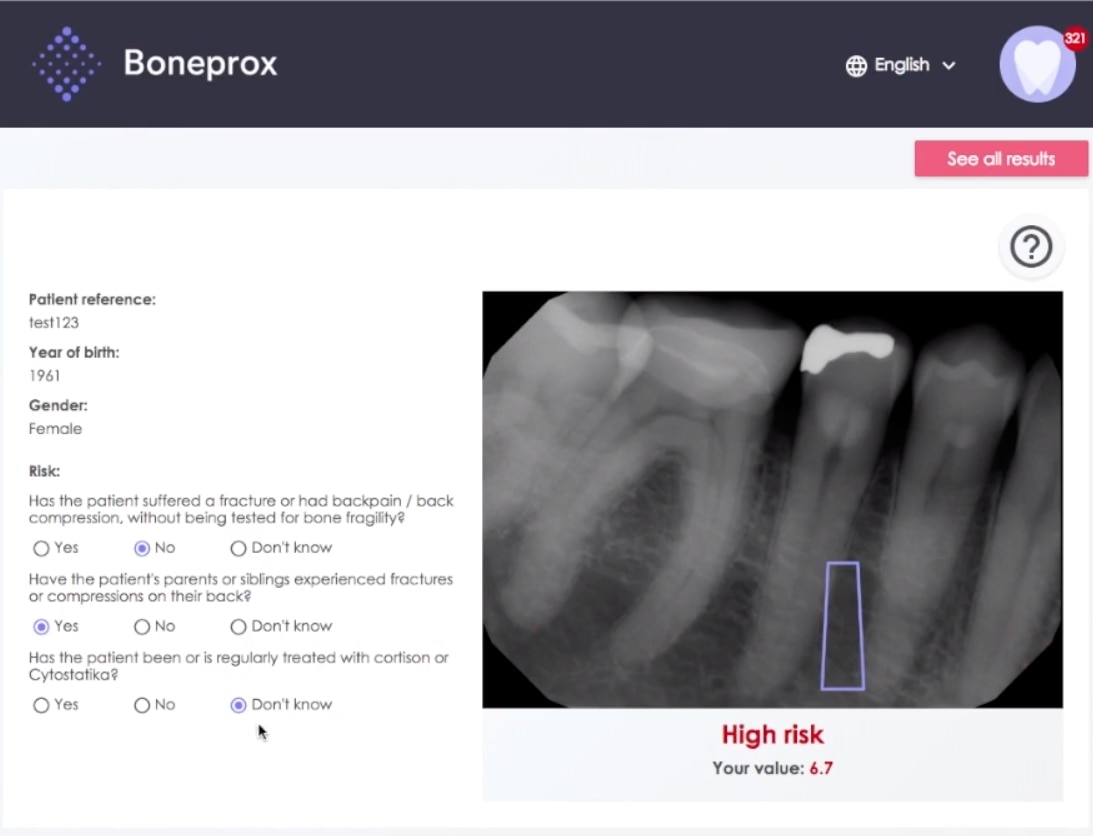Image resolution: width=1093 pixels, height=836 pixels.
Task: Open the help question mark icon
Action: pos(1031,246)
